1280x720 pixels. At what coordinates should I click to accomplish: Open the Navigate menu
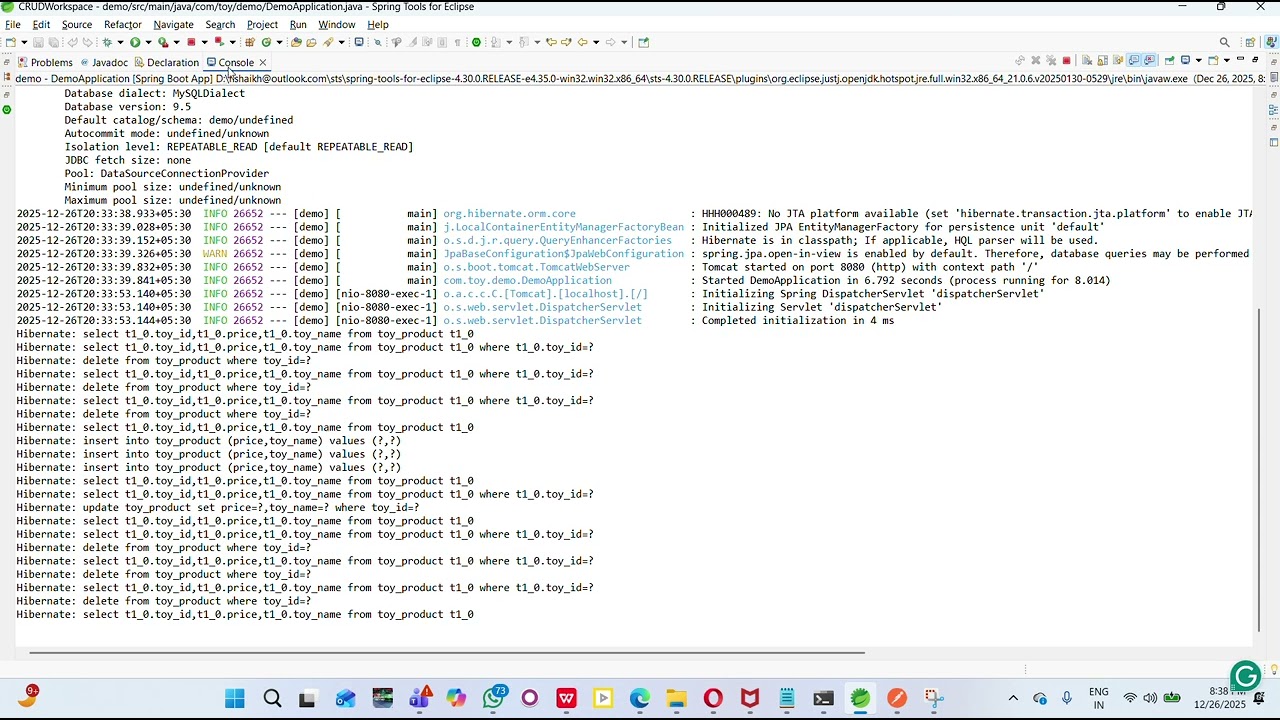174,25
